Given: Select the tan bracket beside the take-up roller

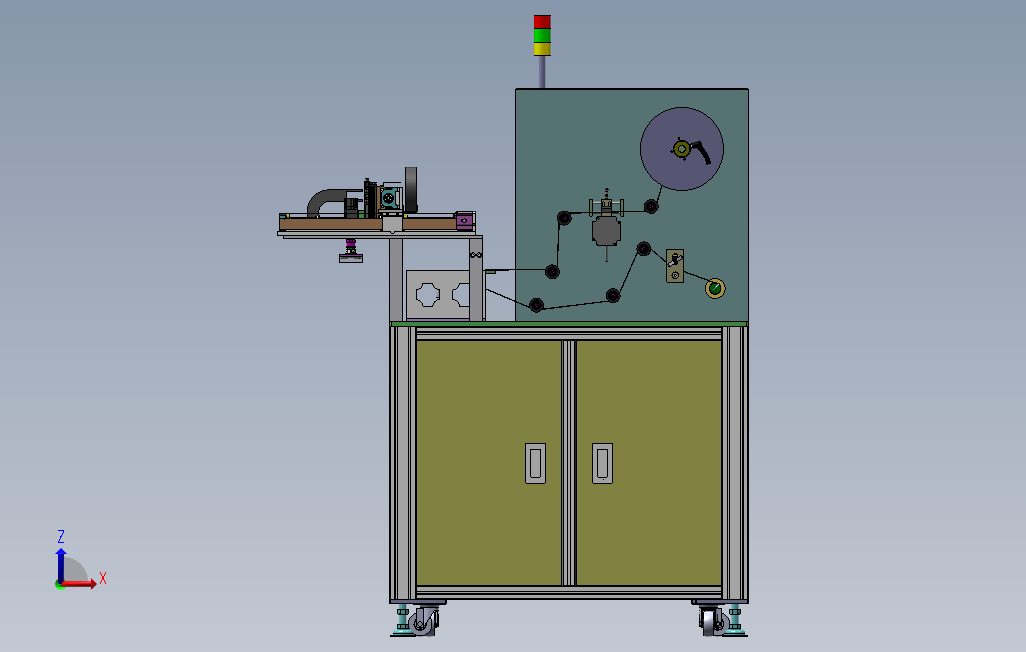Looking at the screenshot, I should tap(675, 266).
